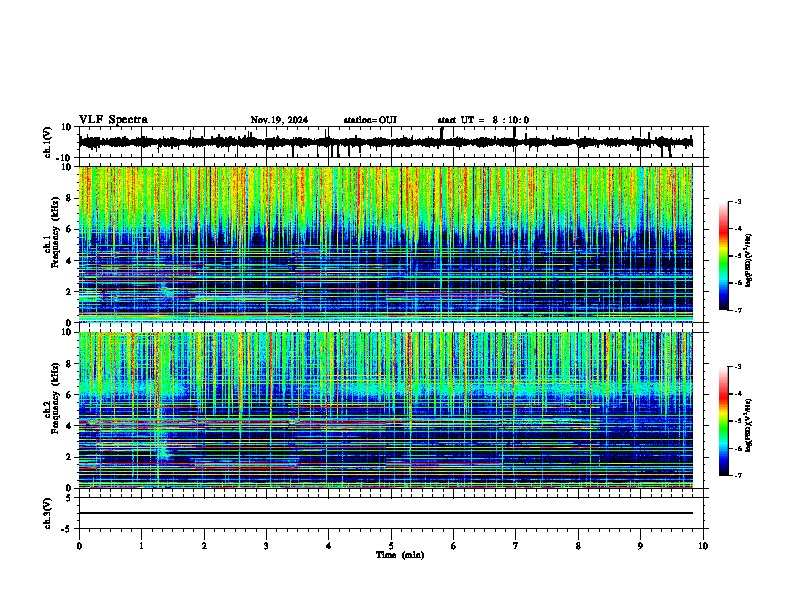Click the "3" tick on time axis

point(266,546)
